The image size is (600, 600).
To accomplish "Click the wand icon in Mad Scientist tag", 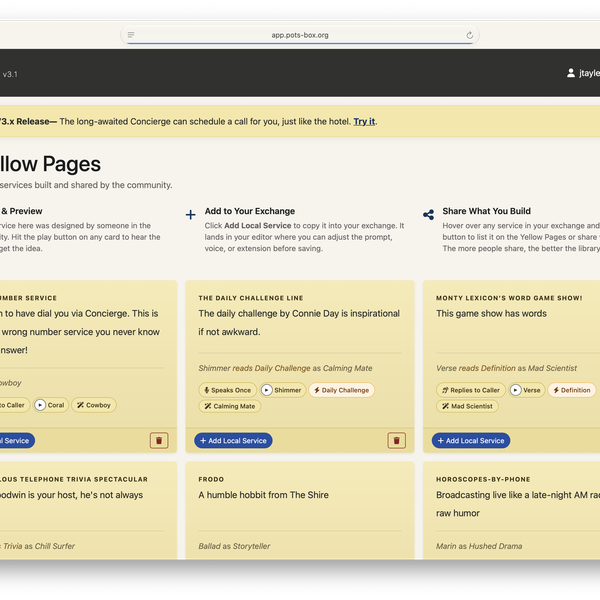I will (x=445, y=406).
